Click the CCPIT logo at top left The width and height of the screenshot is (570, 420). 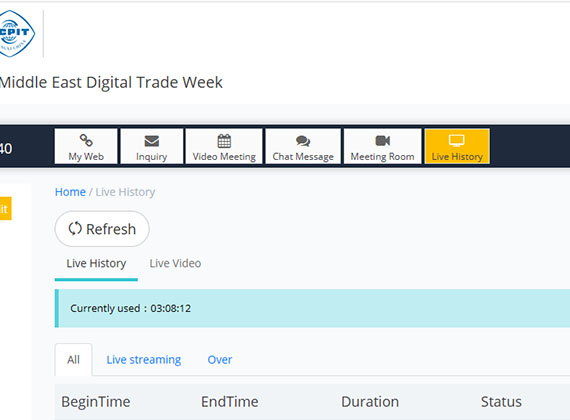[x=17, y=33]
